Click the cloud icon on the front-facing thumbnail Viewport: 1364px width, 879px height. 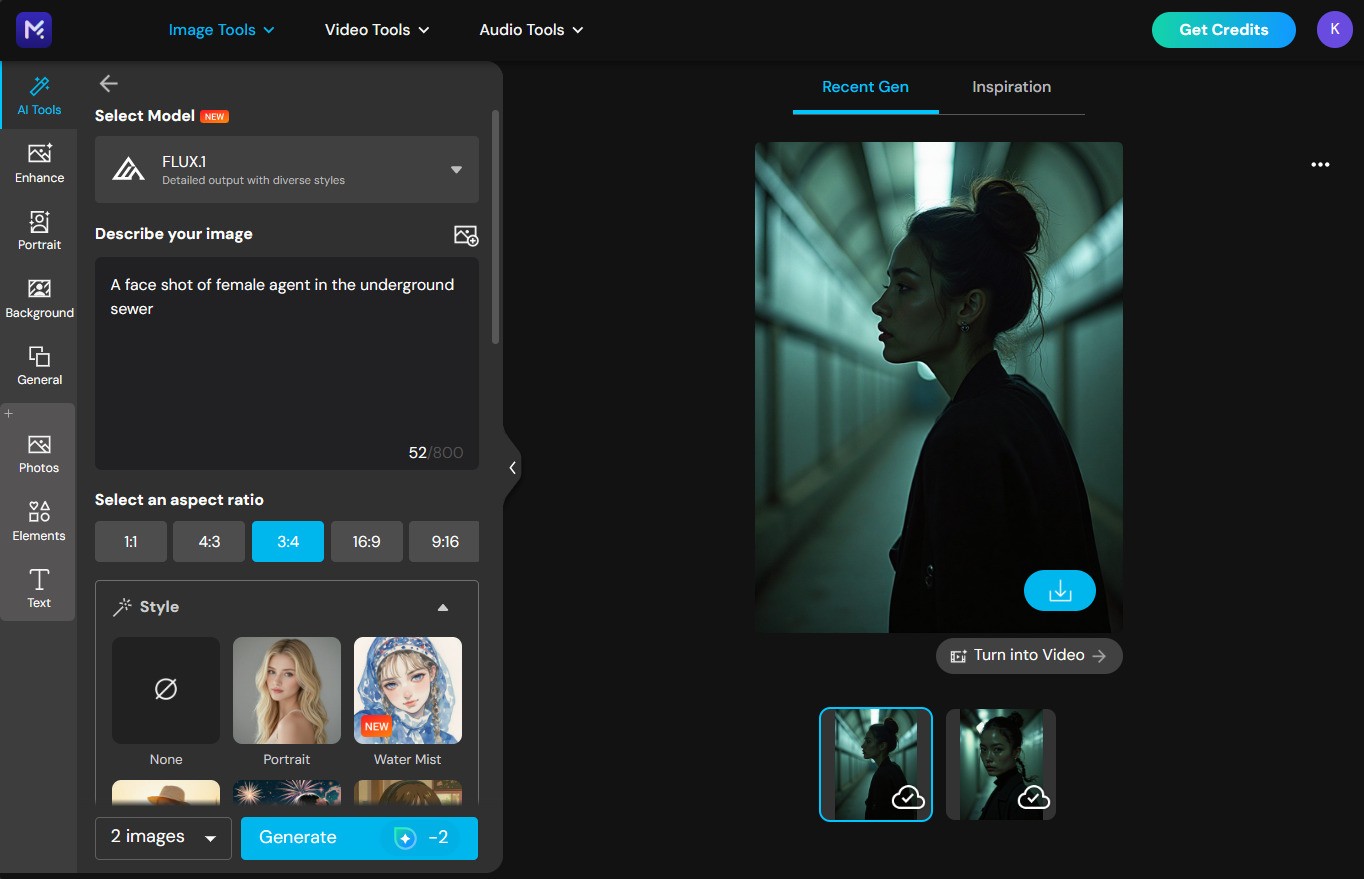coord(1033,797)
